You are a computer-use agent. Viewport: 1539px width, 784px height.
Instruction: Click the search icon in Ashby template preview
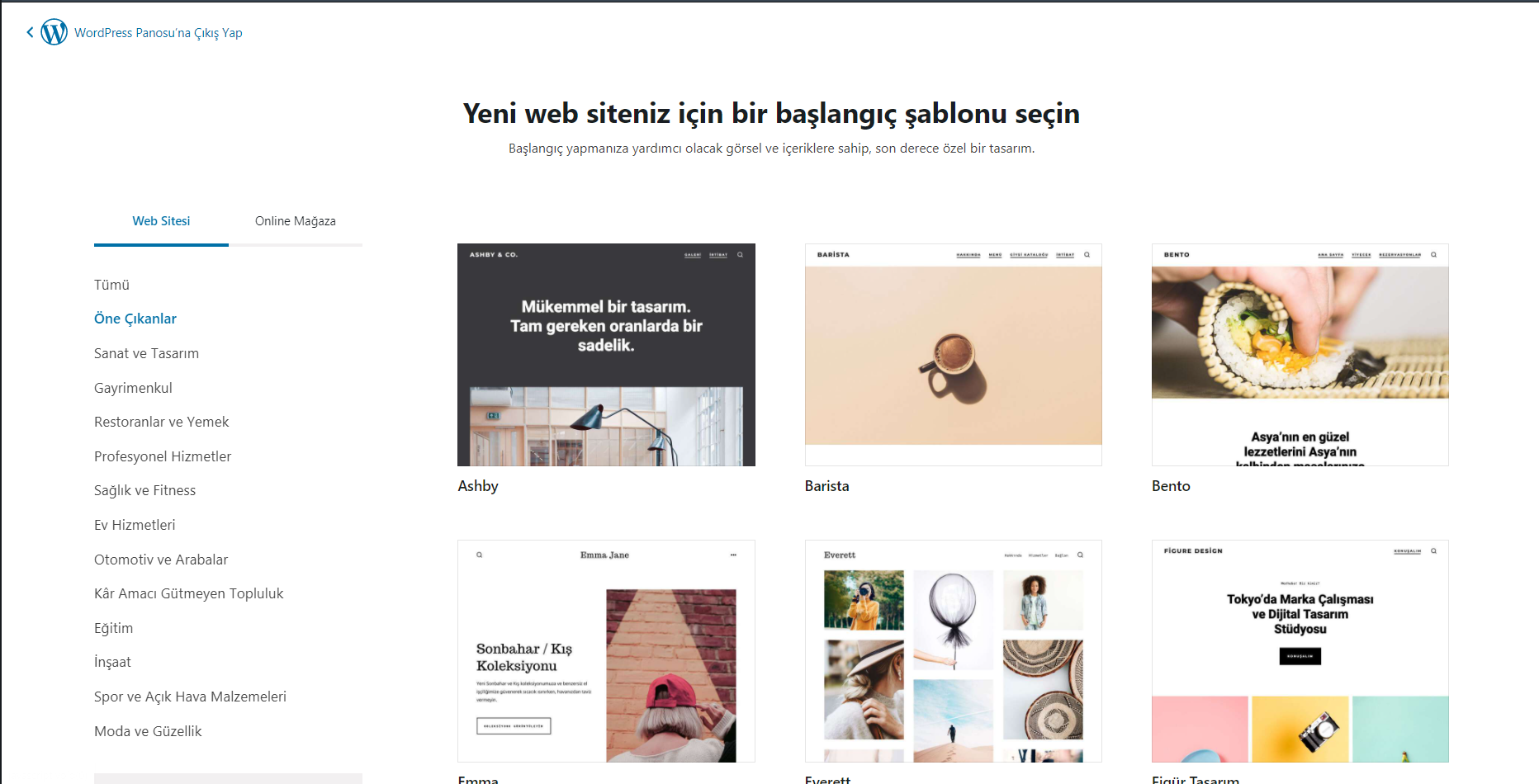(740, 255)
